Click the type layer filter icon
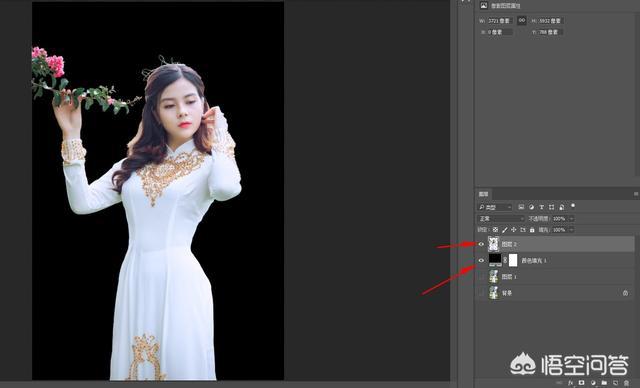Image resolution: width=640 pixels, height=388 pixels. coord(542,207)
